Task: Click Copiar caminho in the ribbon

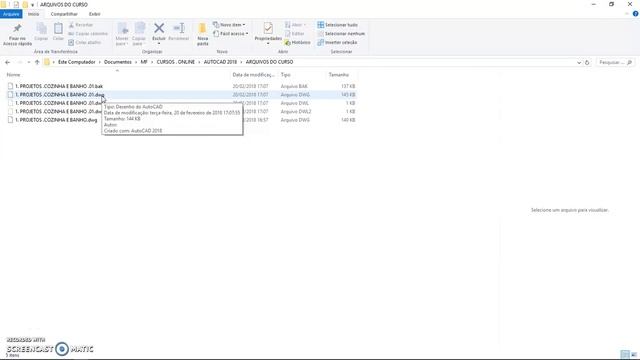Action: (88, 33)
